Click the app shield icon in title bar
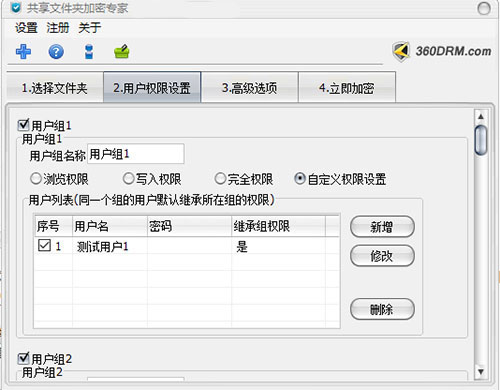The width and height of the screenshot is (500, 390). (x=16, y=8)
